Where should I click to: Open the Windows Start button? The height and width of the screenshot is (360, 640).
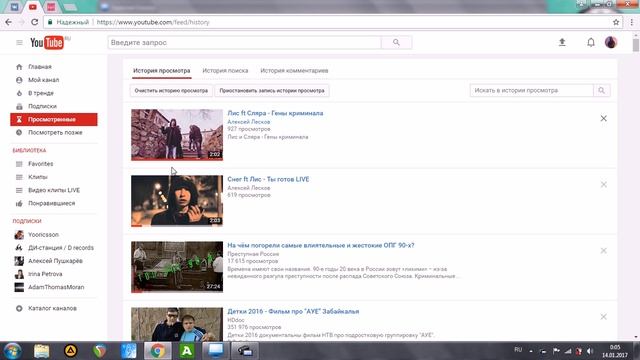12,351
